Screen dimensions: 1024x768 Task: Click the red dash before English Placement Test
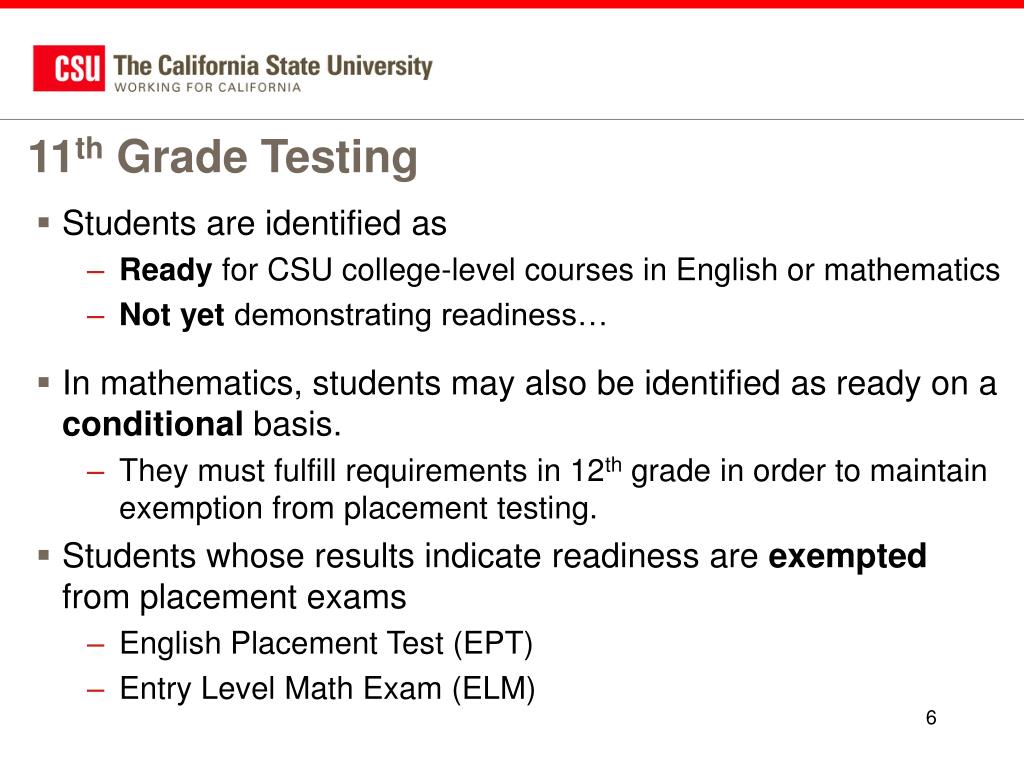[95, 645]
